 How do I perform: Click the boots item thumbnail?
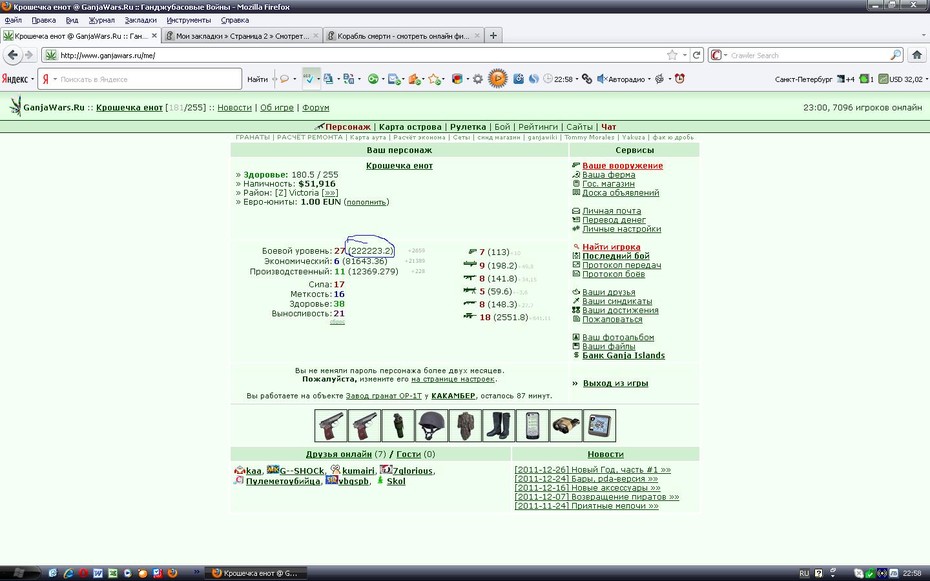(x=498, y=426)
